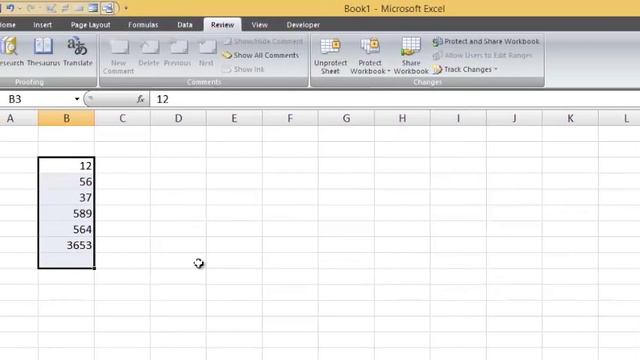Open the View tab
The image size is (640, 360).
259,25
